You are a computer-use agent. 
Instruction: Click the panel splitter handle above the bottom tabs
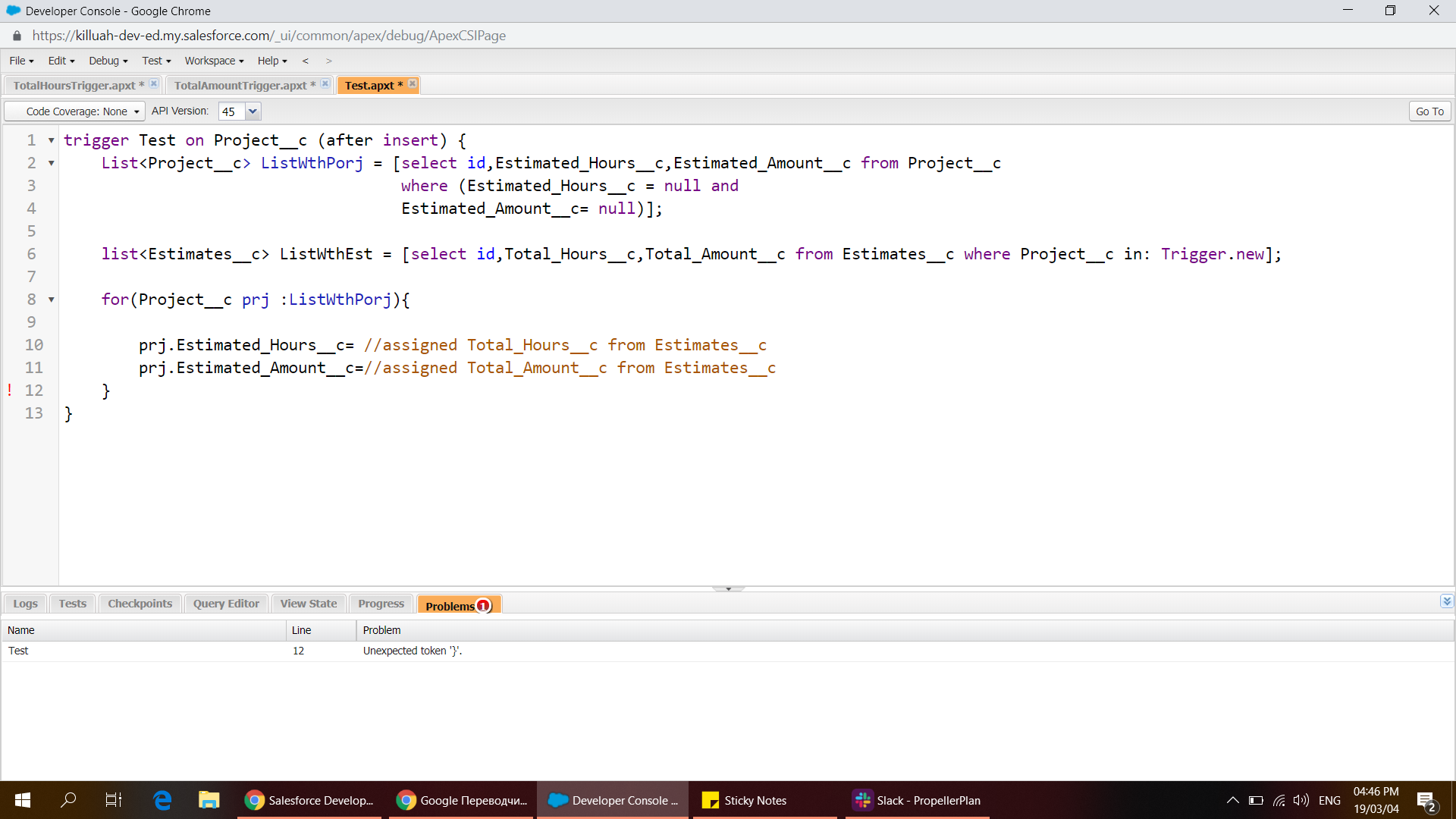coord(728,588)
